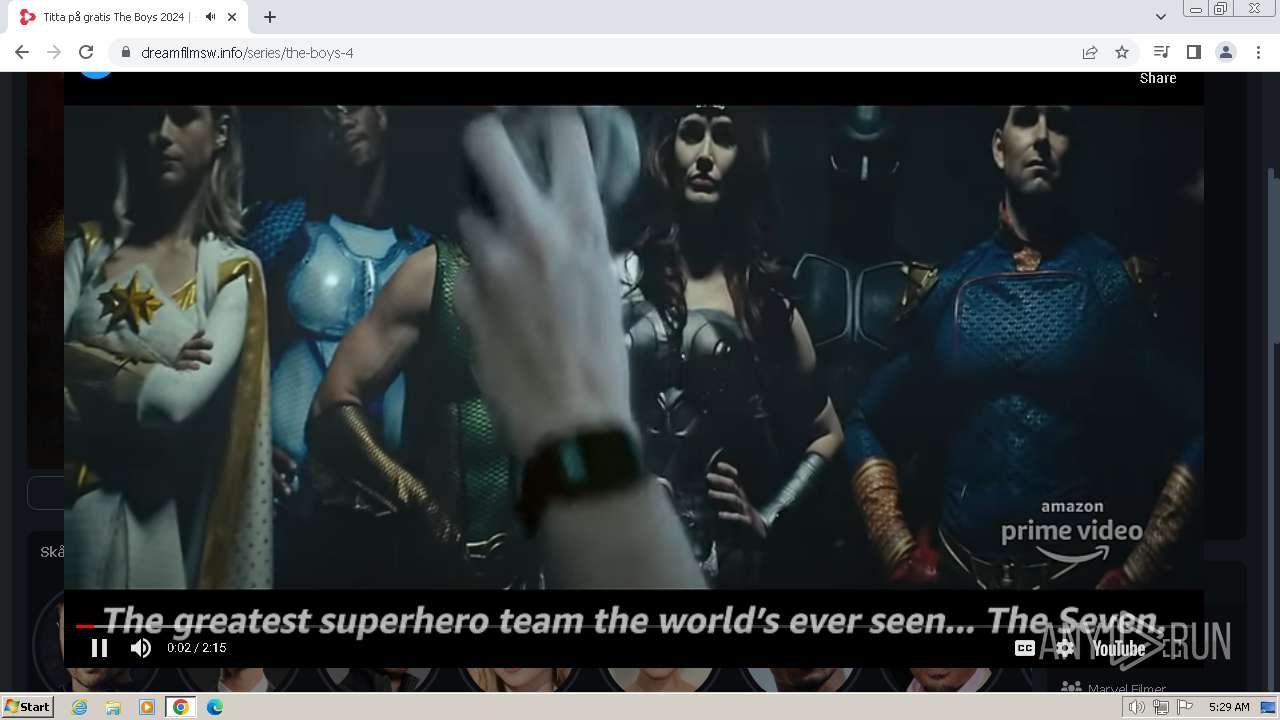Viewport: 1280px width, 720px height.
Task: Click the 5:29 AM system clock
Action: pyautogui.click(x=1229, y=707)
